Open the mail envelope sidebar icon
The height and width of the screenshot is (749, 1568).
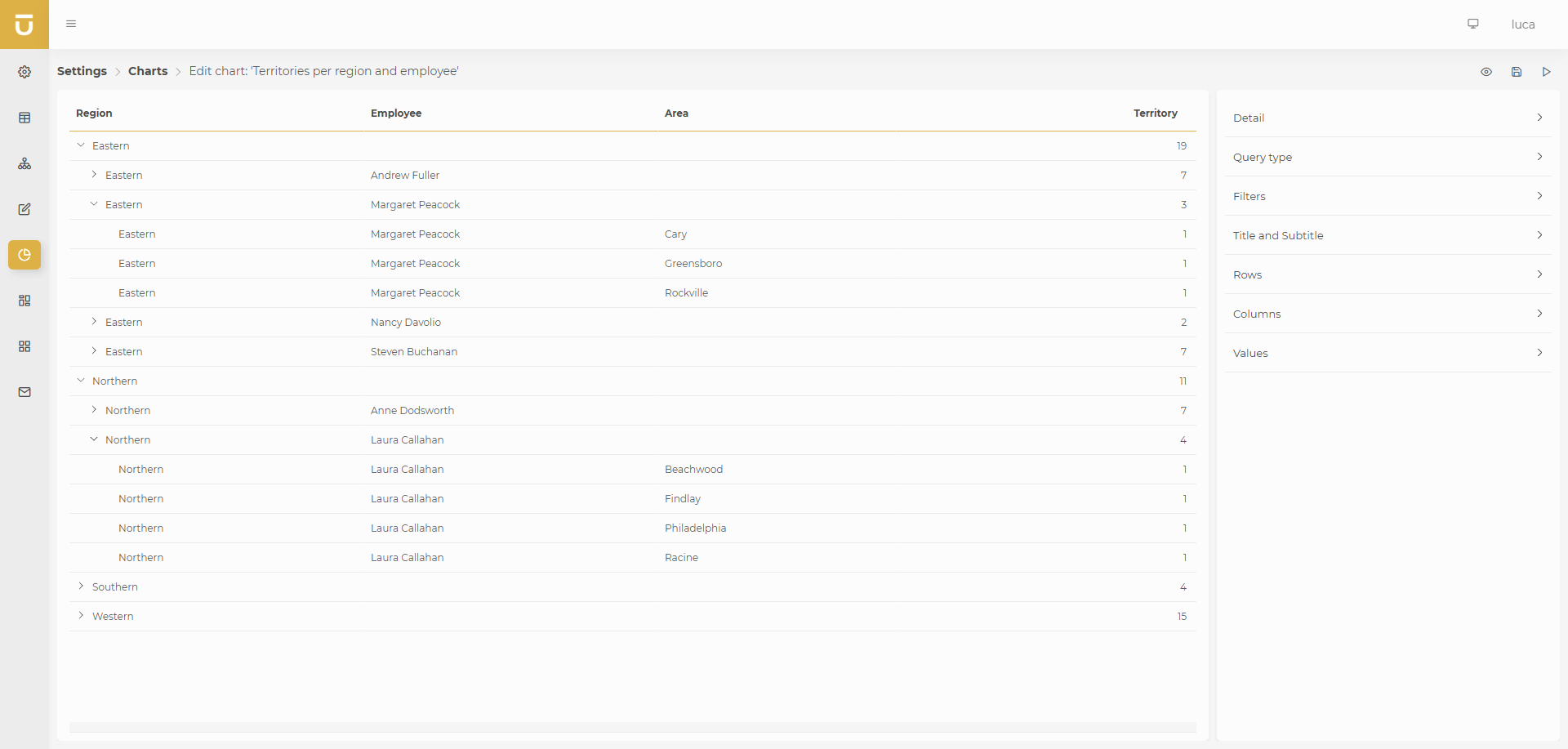[x=24, y=392]
